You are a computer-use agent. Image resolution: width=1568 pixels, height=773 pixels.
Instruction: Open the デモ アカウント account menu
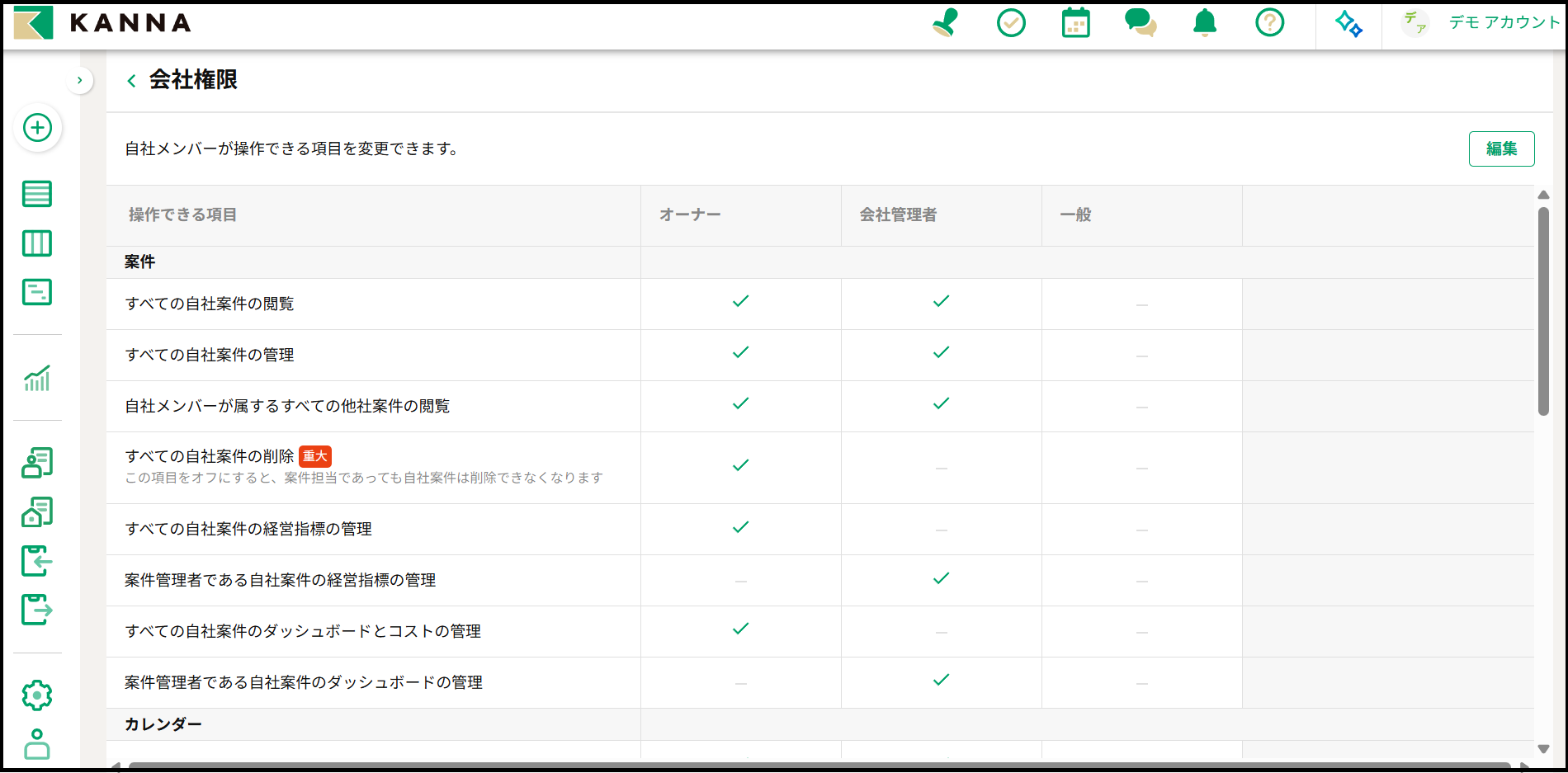(x=1481, y=23)
